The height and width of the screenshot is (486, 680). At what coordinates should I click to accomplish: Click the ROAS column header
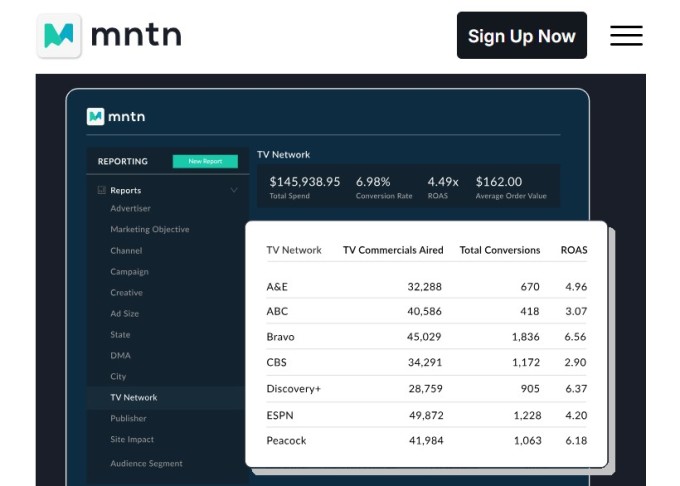[x=574, y=250]
